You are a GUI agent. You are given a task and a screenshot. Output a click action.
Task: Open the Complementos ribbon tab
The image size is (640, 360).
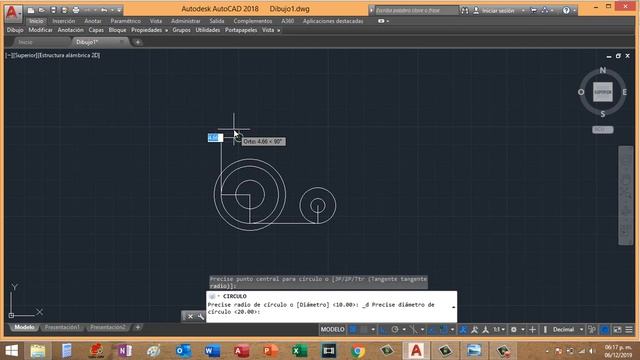click(x=253, y=21)
